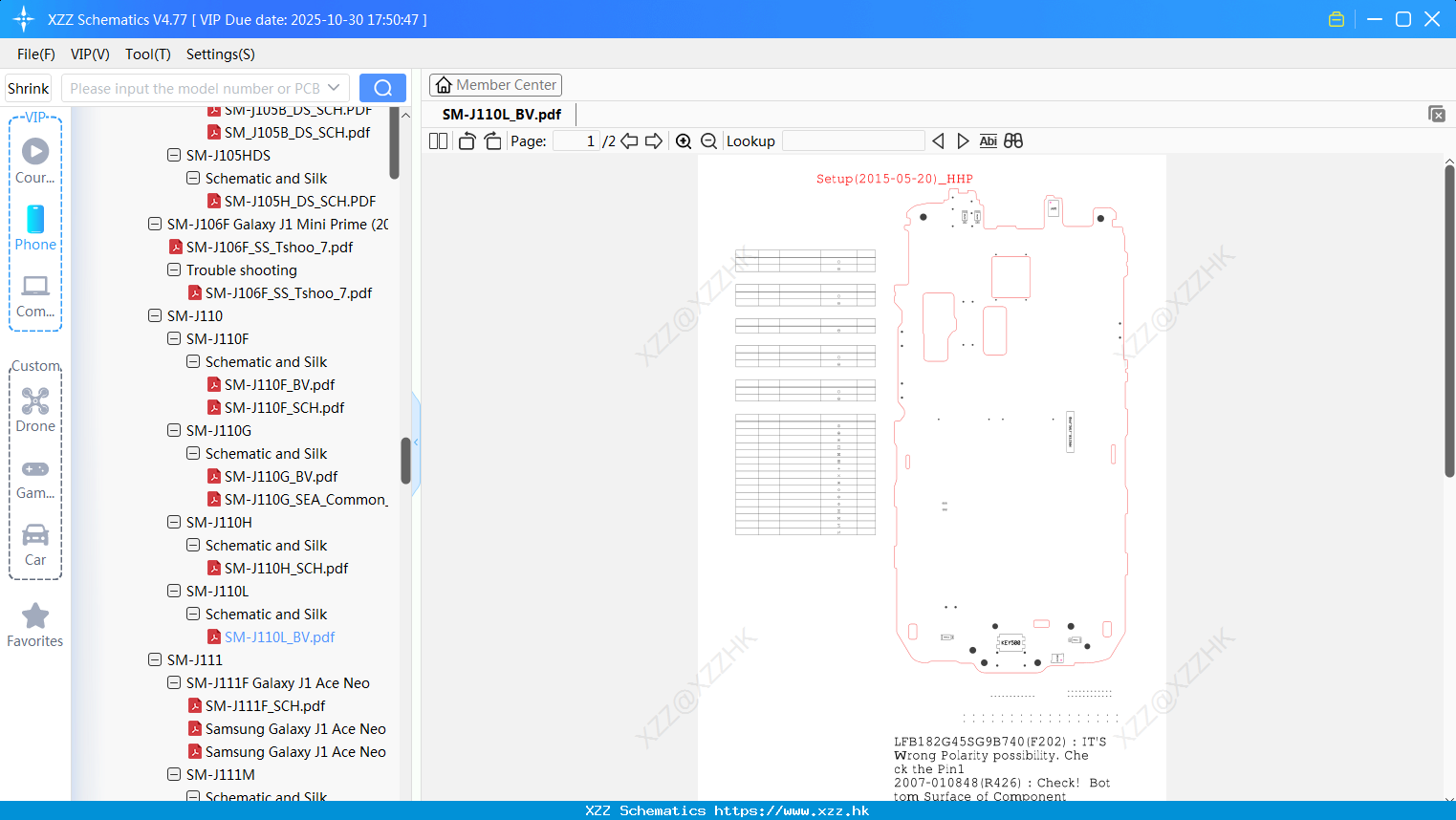1456x820 pixels.
Task: Collapse the SM-J110G node
Action: tap(174, 430)
